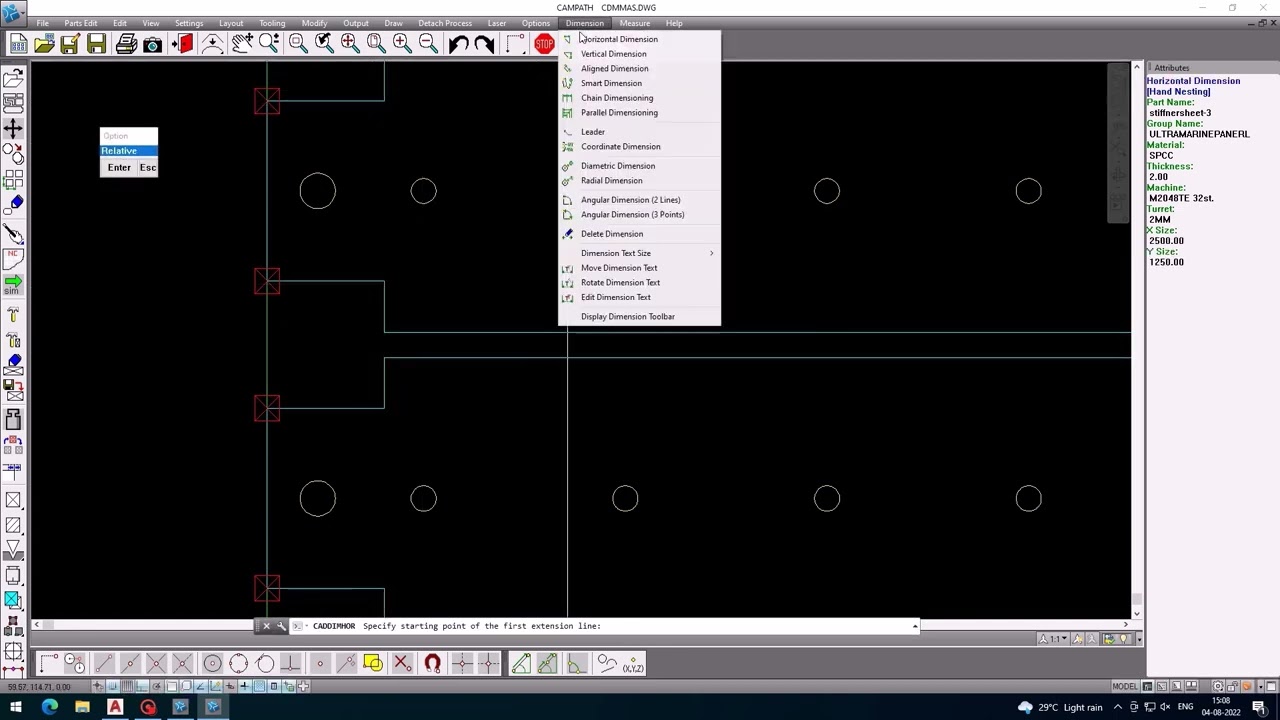Close the command line with X
This screenshot has width=1280, height=720.
pos(266,626)
